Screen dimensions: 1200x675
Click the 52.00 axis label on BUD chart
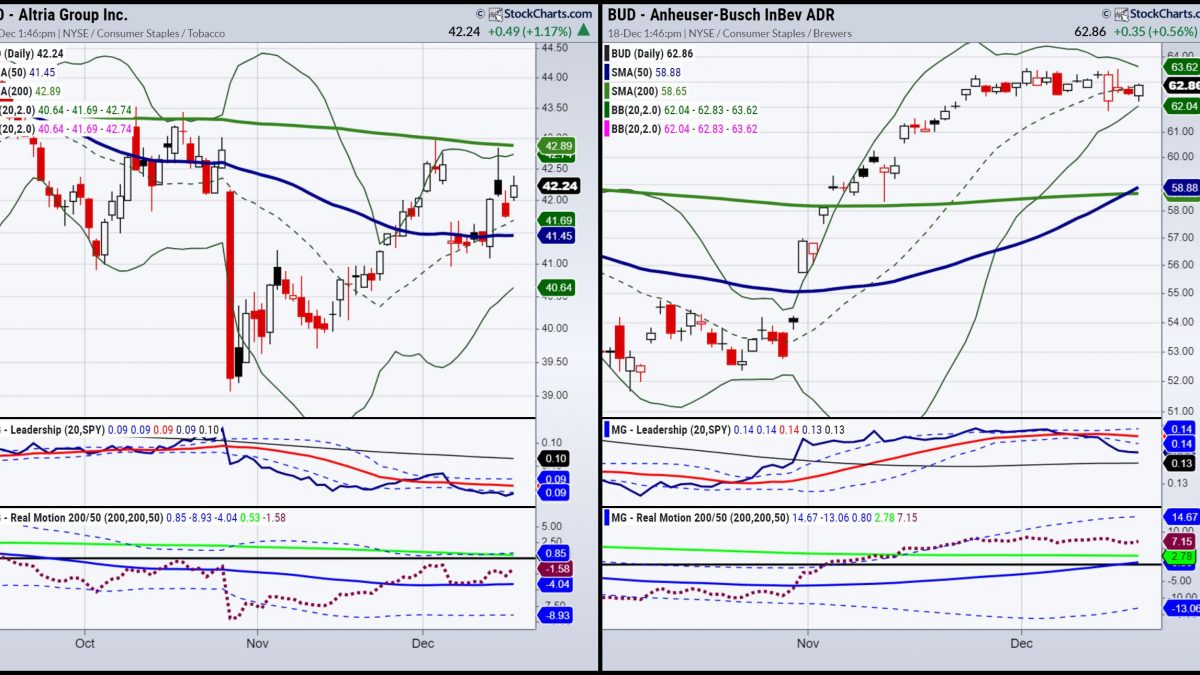[x=1182, y=380]
